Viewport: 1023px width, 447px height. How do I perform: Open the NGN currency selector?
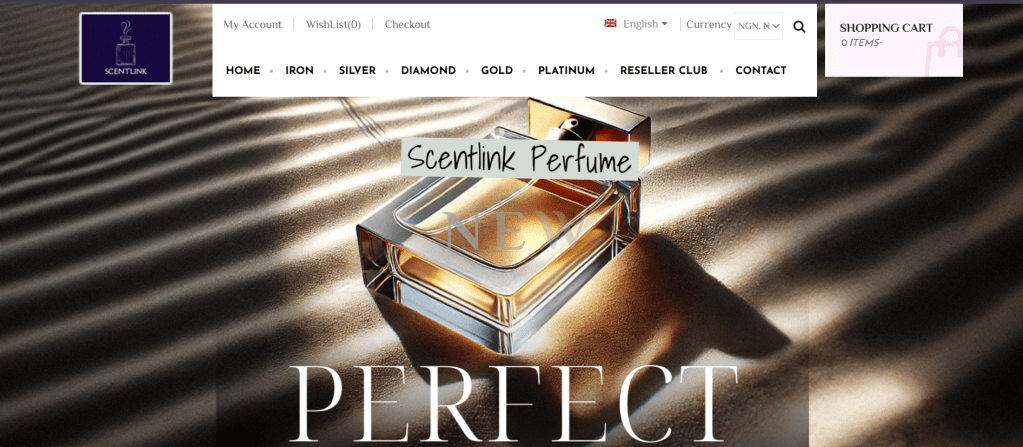(x=758, y=26)
